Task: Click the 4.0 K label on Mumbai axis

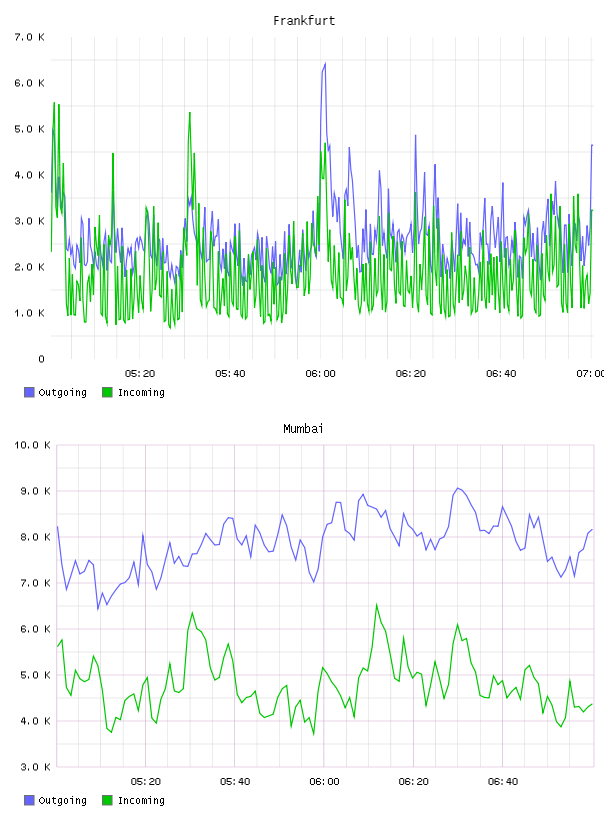Action: pyautogui.click(x=35, y=721)
